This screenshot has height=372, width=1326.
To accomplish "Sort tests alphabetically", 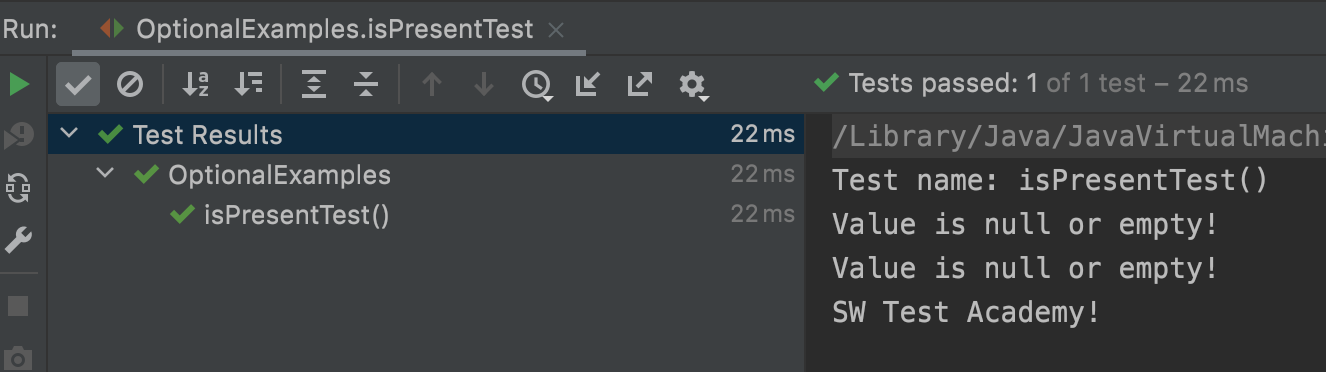I will (x=195, y=85).
